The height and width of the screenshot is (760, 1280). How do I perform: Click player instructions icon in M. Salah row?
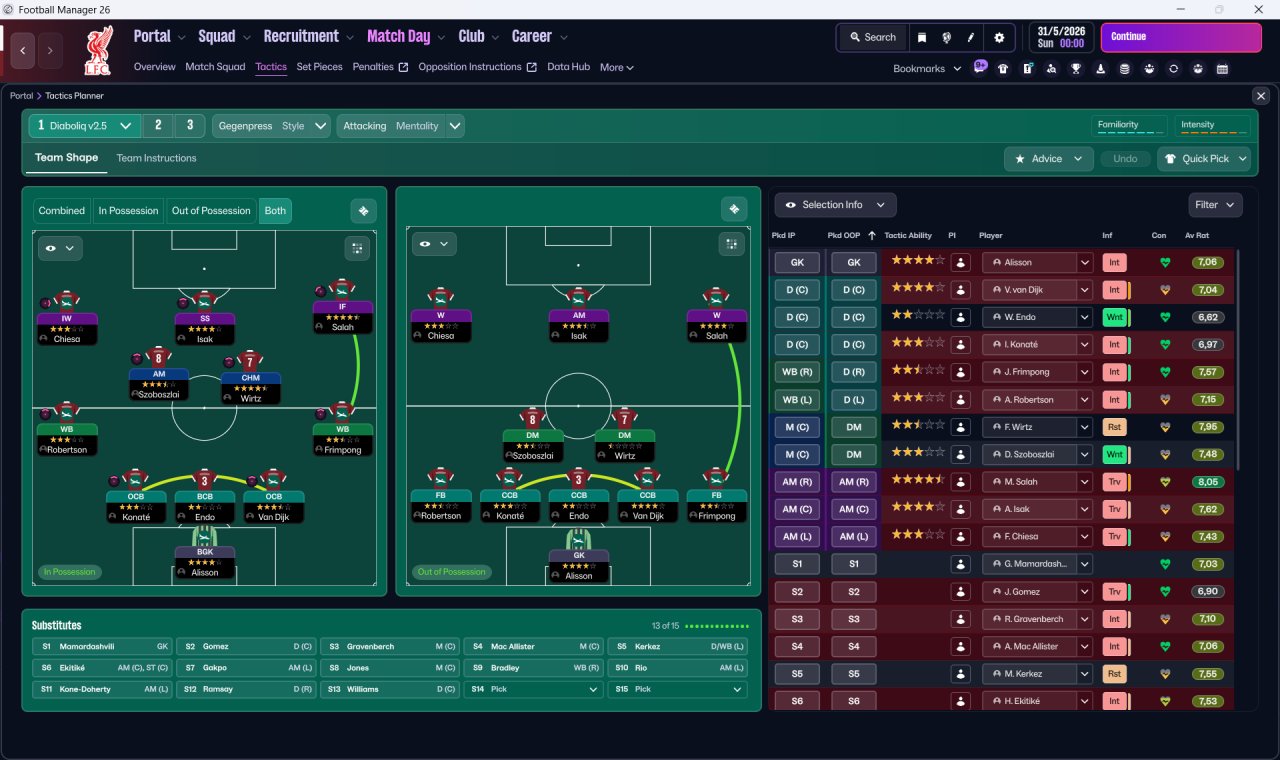coord(961,482)
